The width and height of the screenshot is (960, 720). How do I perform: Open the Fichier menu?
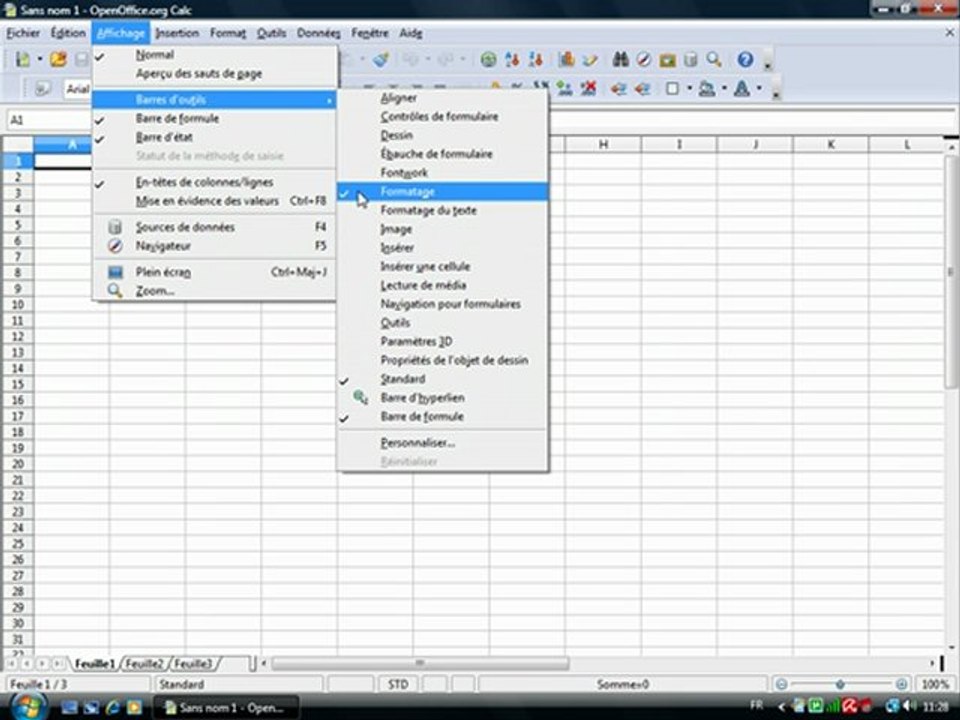(23, 33)
